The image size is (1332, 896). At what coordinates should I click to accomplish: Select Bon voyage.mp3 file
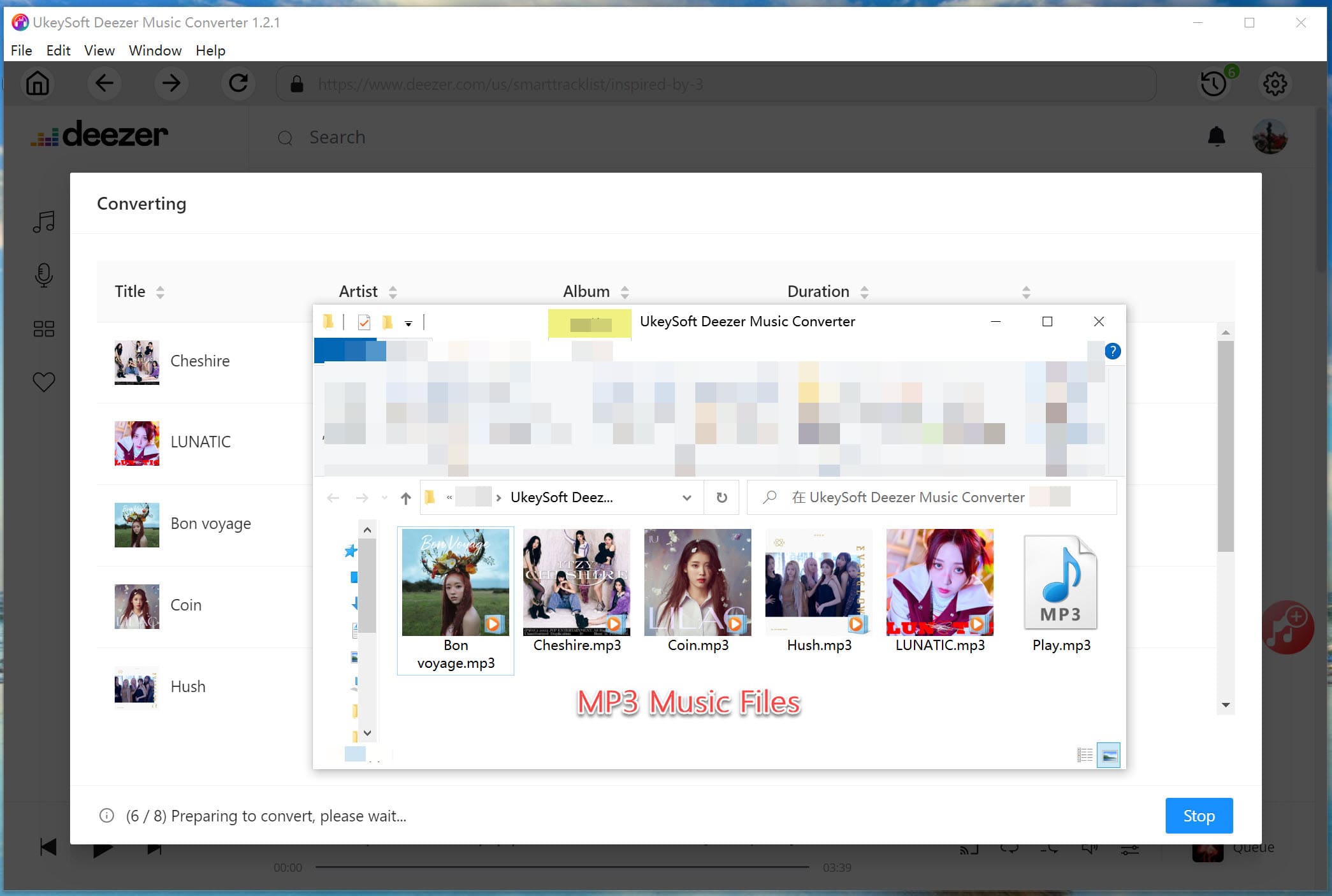point(456,600)
